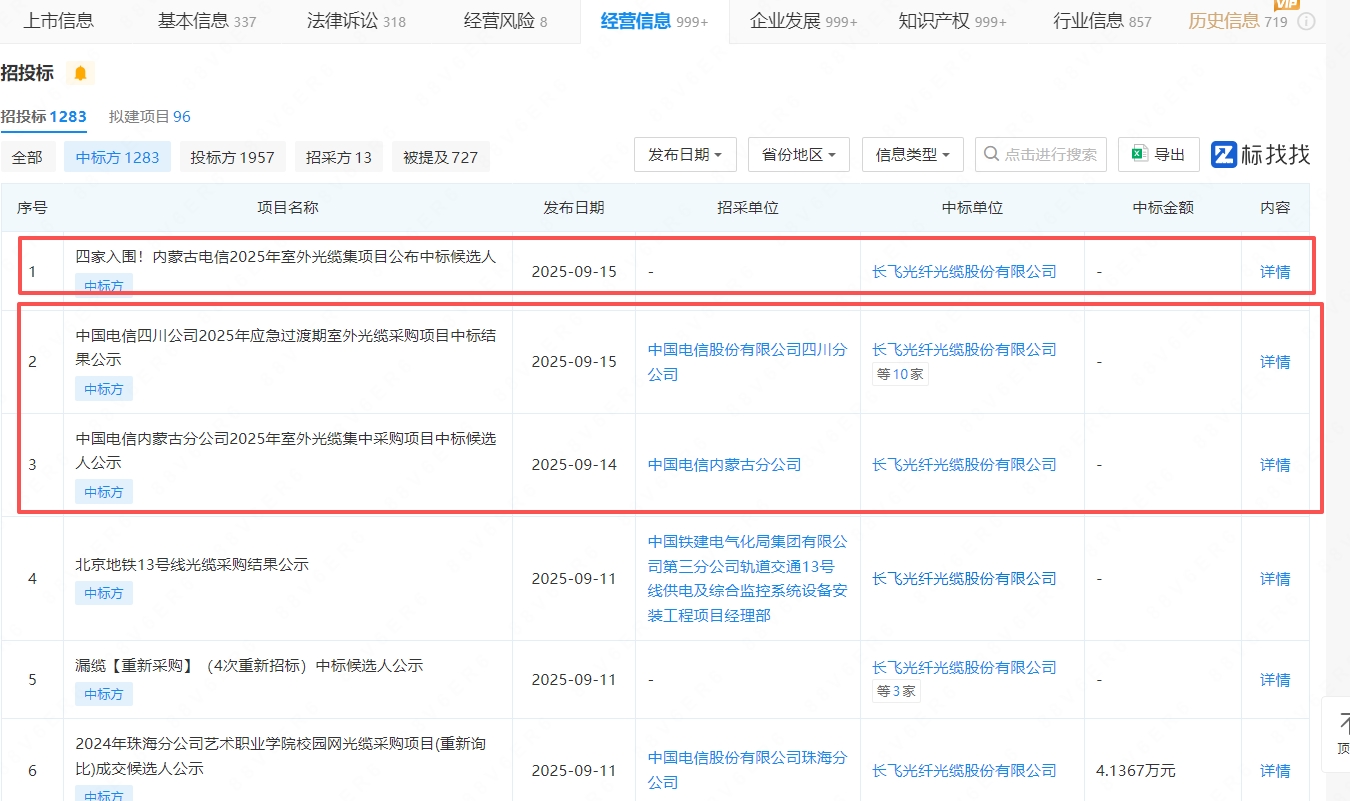Select the 经营信息 tab

pyautogui.click(x=654, y=21)
